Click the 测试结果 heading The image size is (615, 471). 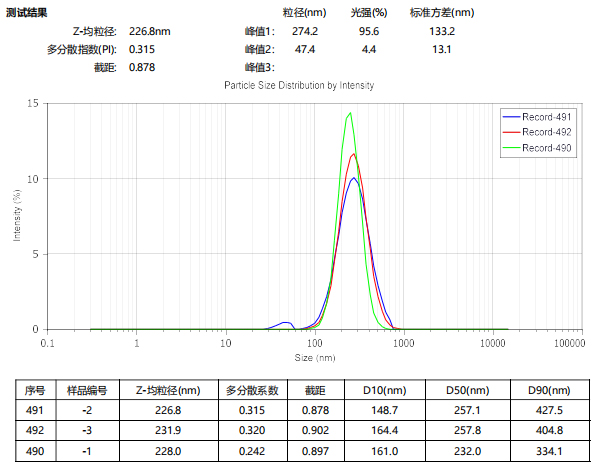(x=26, y=12)
